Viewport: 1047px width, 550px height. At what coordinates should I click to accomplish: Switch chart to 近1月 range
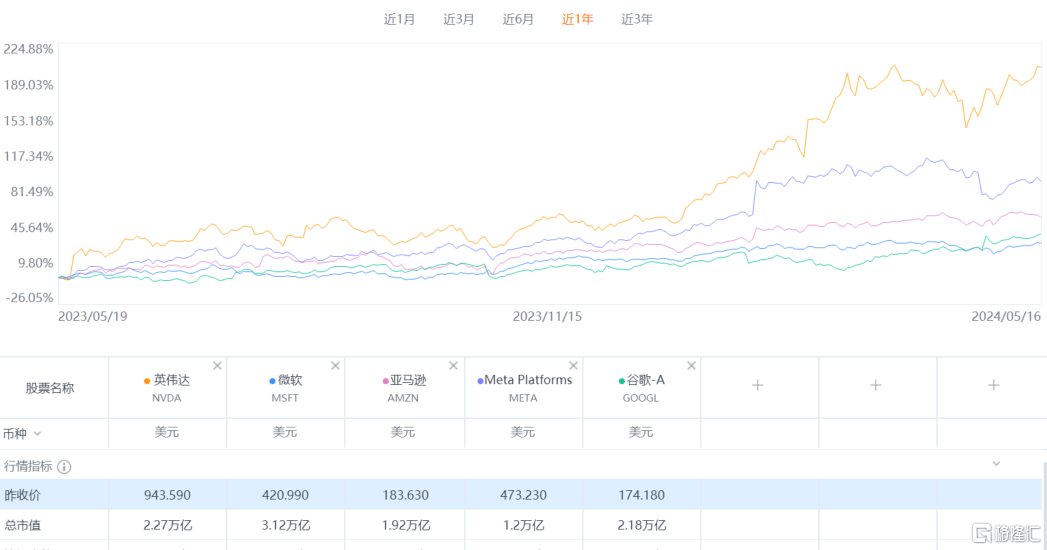399,19
